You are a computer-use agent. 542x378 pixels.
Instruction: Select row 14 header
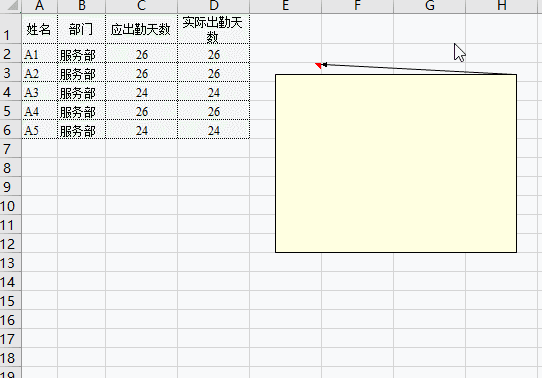(10, 281)
